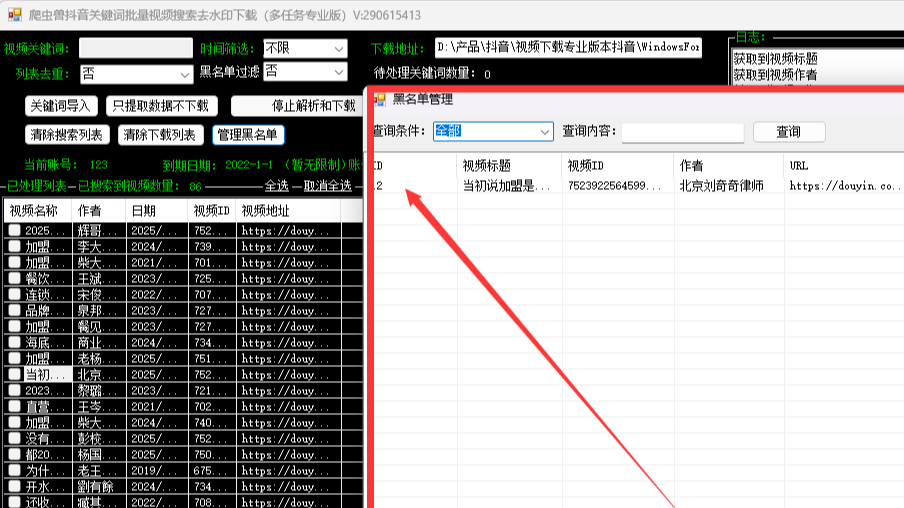This screenshot has height=508, width=904.
Task: Click the 视频ID column header in blacklist
Action: click(618, 166)
